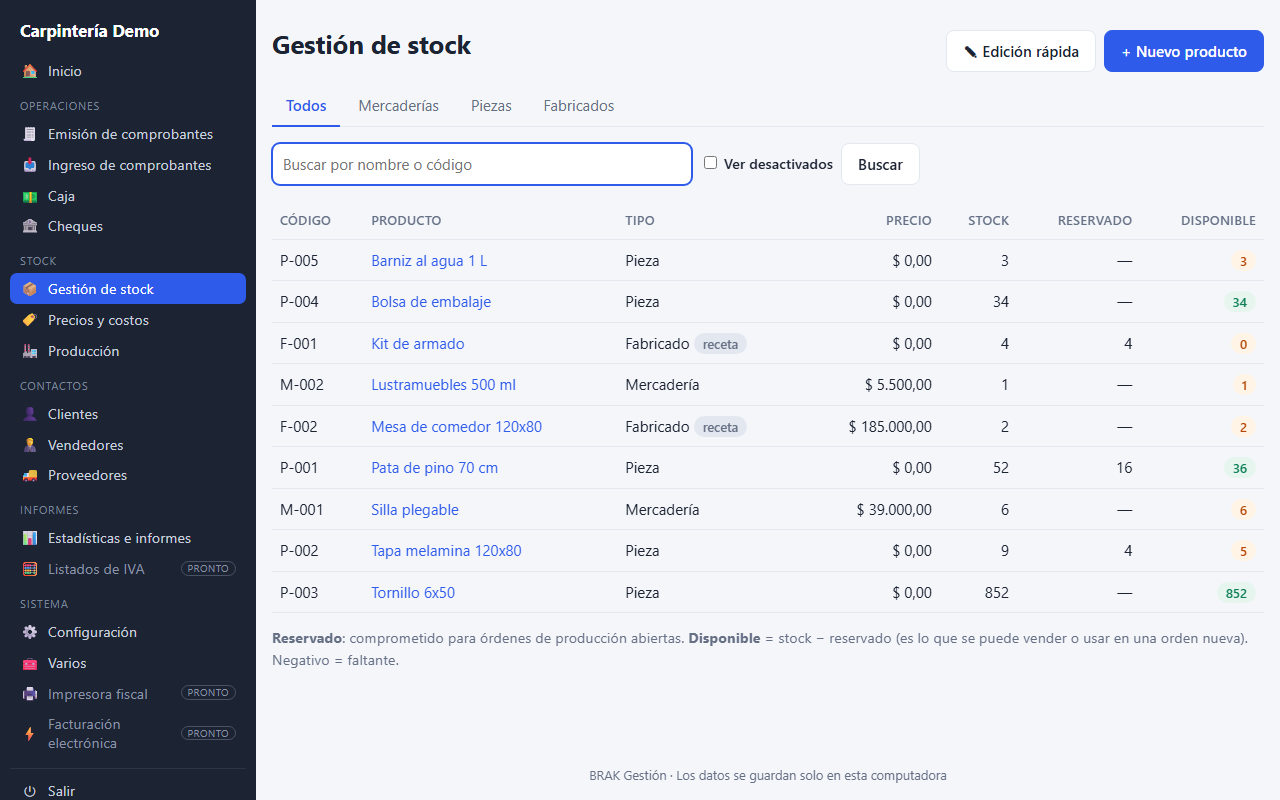
Task: Click the inbox icon for Ingreso de comprobantes
Action: pyautogui.click(x=30, y=165)
